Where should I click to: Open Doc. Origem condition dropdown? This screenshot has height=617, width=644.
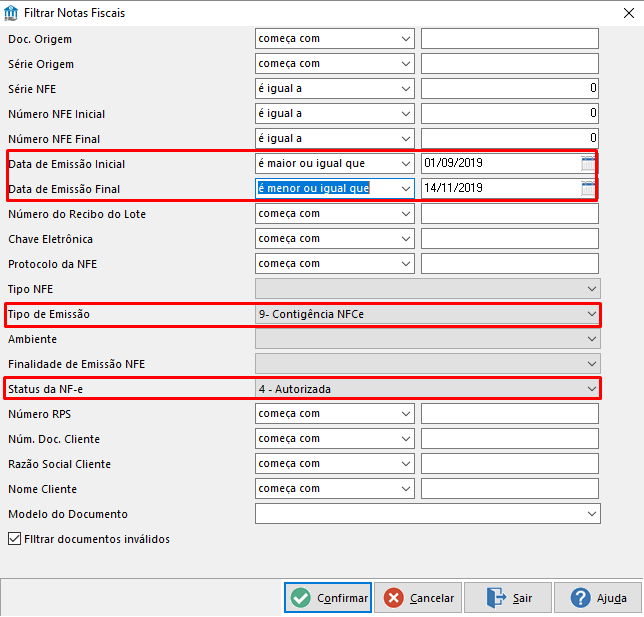pos(335,39)
